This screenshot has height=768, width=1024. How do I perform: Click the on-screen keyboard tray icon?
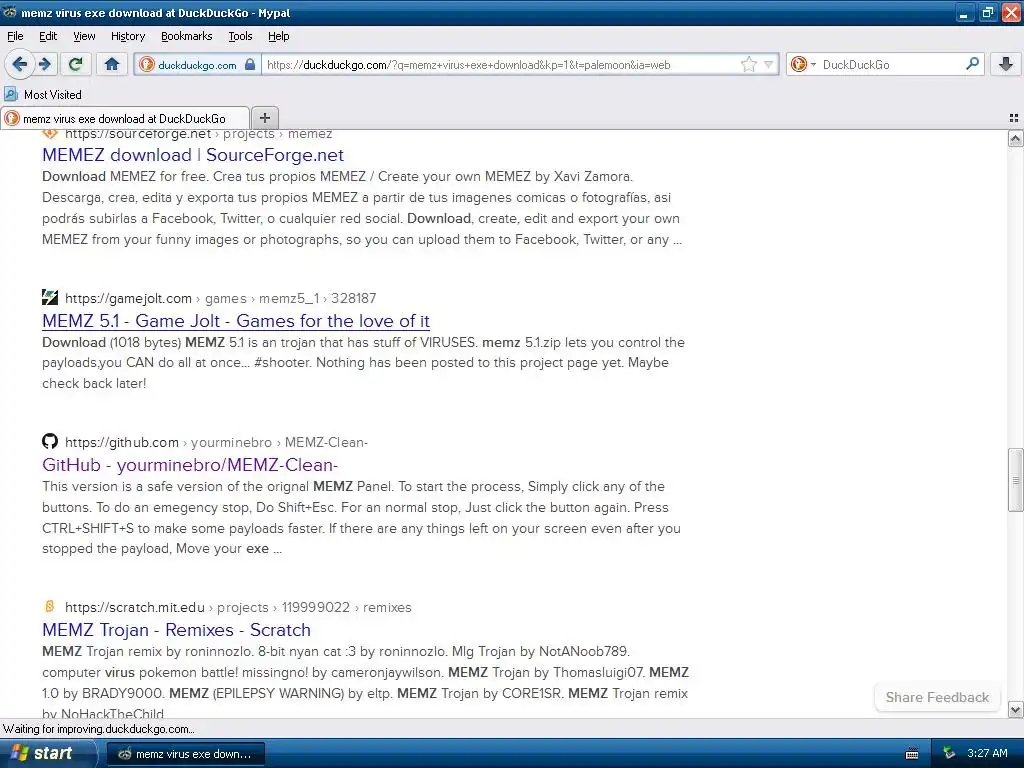coord(912,754)
